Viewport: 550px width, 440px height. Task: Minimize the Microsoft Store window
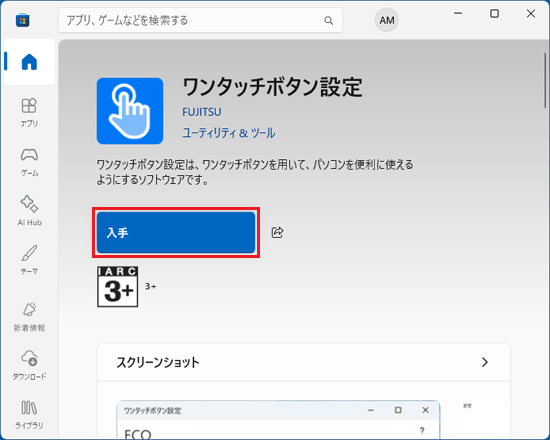click(458, 13)
